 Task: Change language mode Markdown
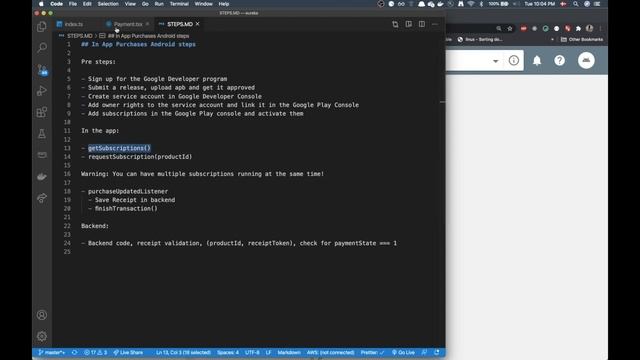coord(289,352)
